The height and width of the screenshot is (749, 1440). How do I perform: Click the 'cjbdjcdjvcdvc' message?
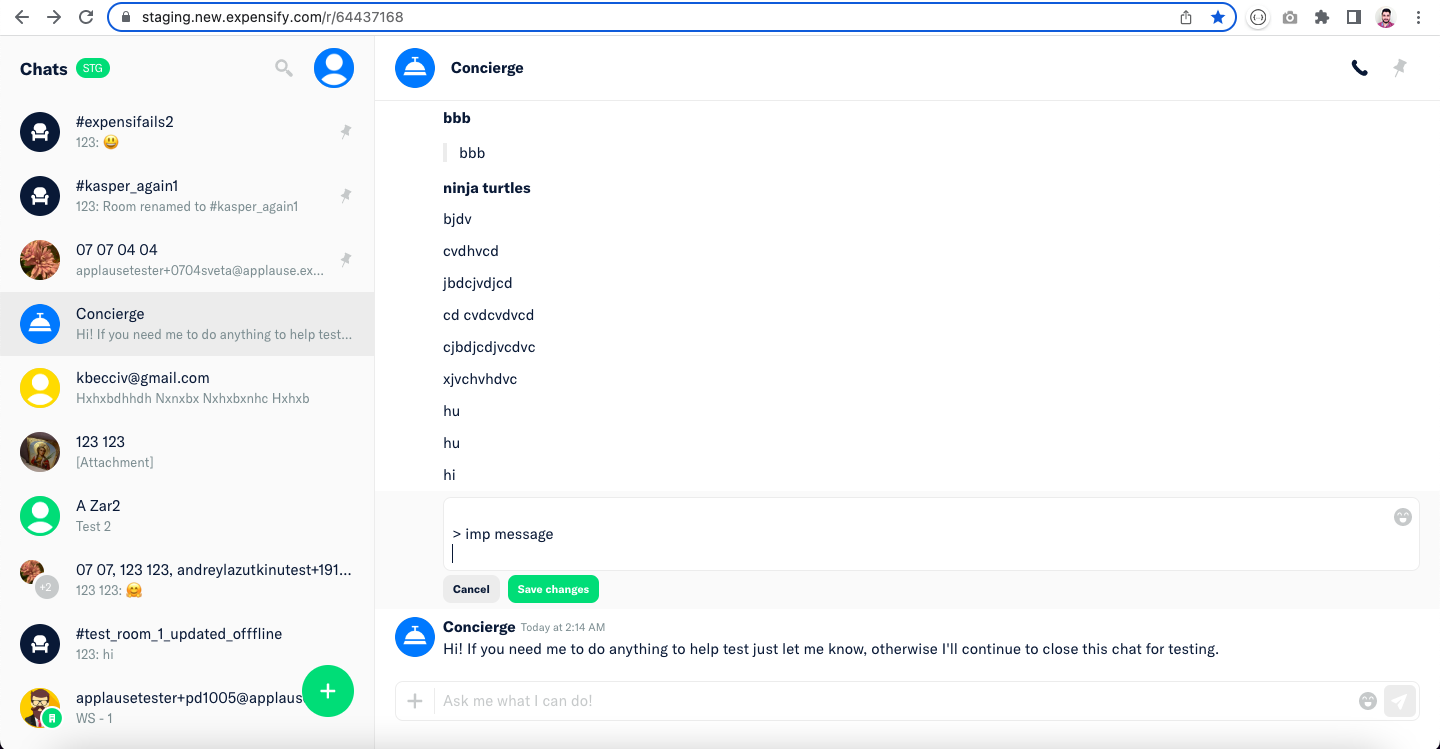point(490,347)
